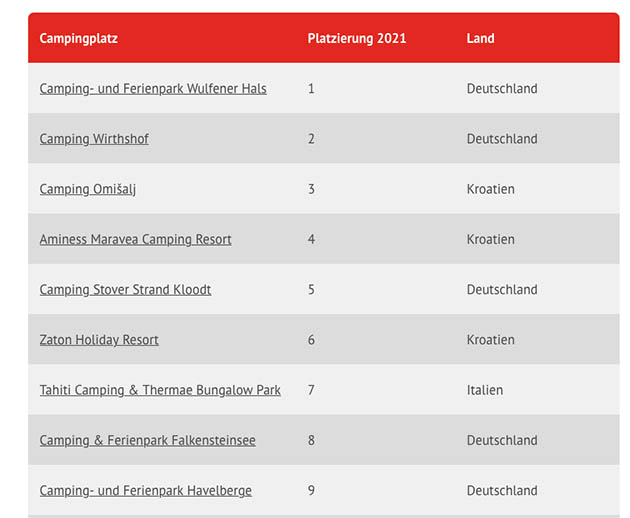
Task: Select ranking number 4 for Aminess Maravea
Action: 311,239
